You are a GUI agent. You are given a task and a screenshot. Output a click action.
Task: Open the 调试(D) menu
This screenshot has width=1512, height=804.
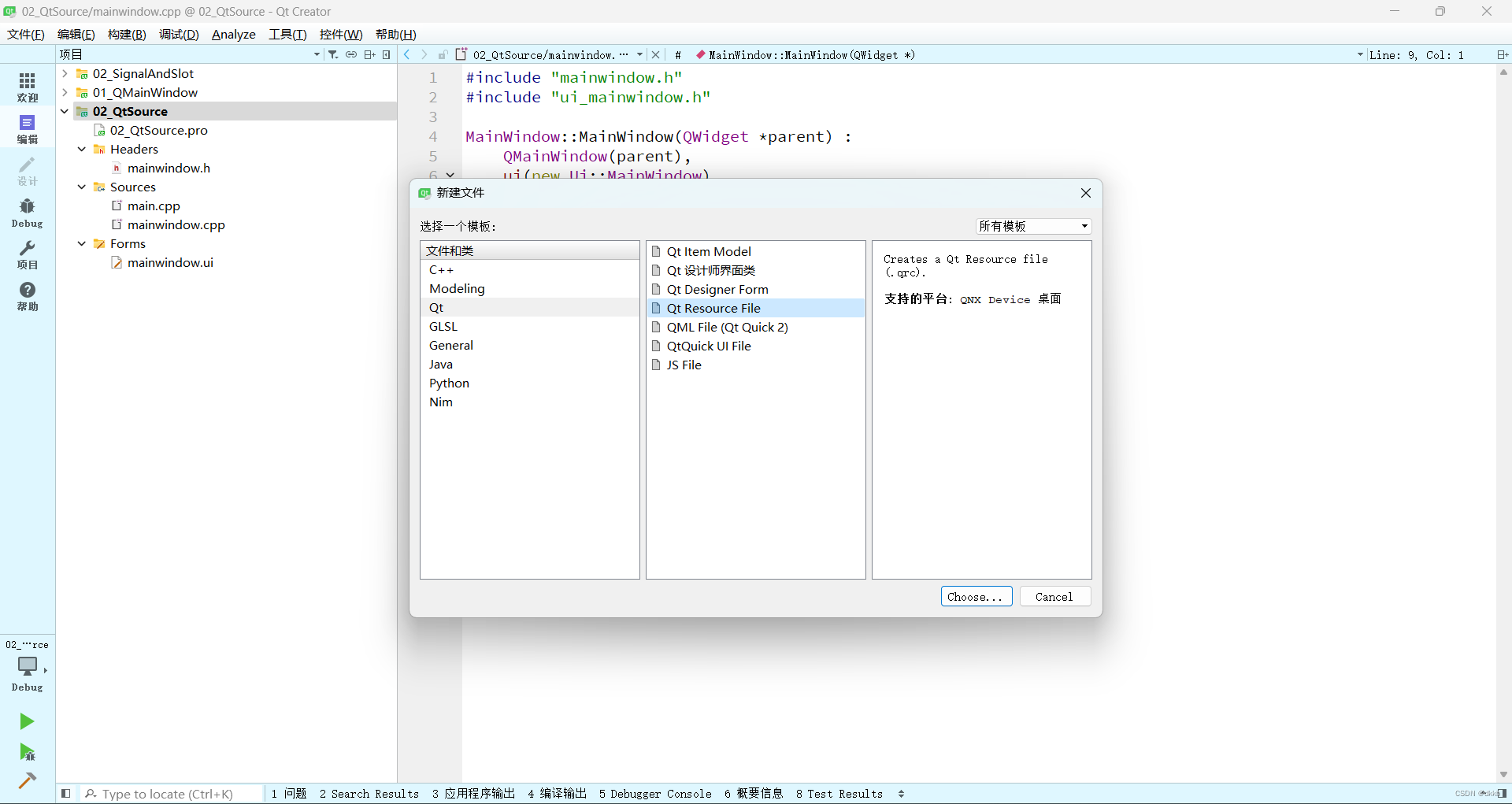[179, 34]
